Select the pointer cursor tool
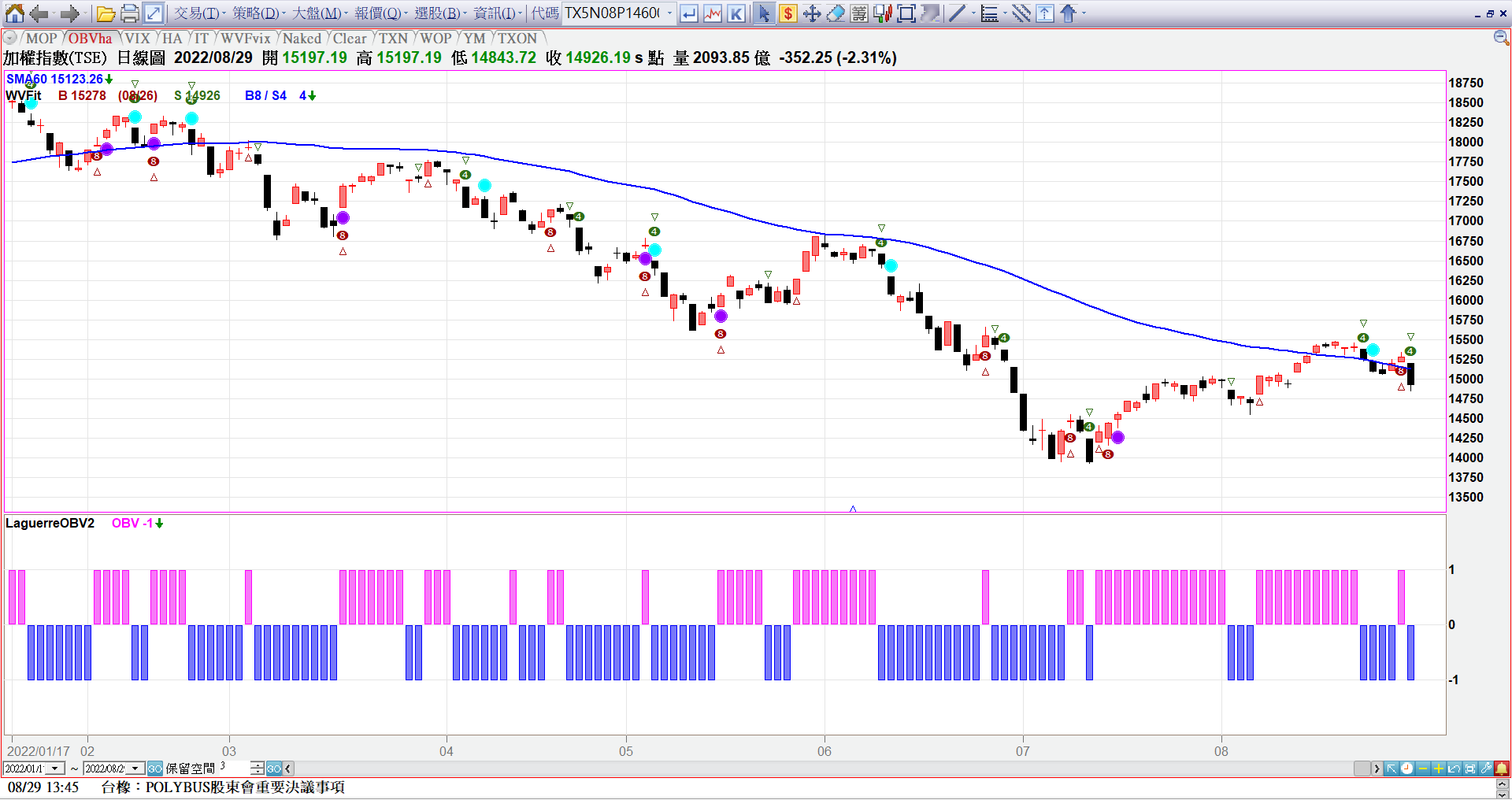 point(764,13)
